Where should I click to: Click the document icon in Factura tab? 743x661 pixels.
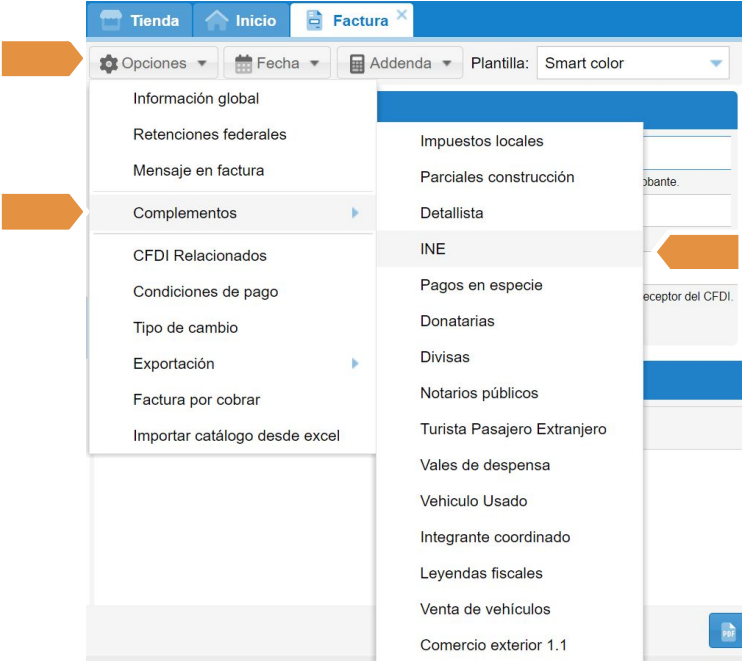(x=314, y=21)
